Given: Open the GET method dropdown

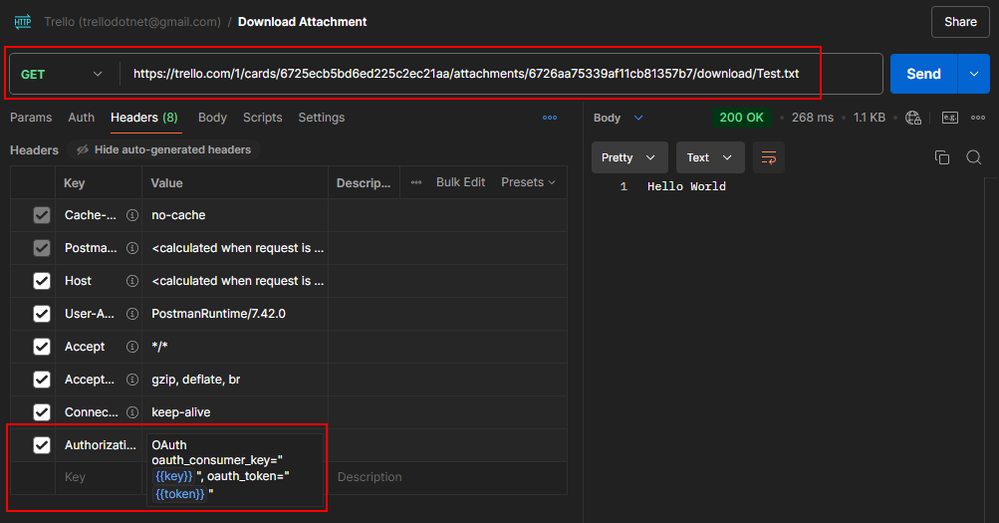Looking at the screenshot, I should [62, 74].
